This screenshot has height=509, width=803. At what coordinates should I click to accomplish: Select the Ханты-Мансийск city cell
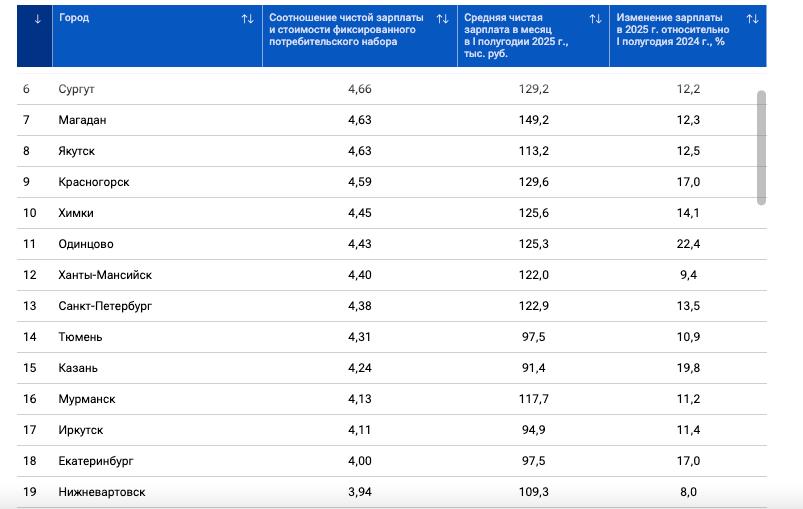105,275
